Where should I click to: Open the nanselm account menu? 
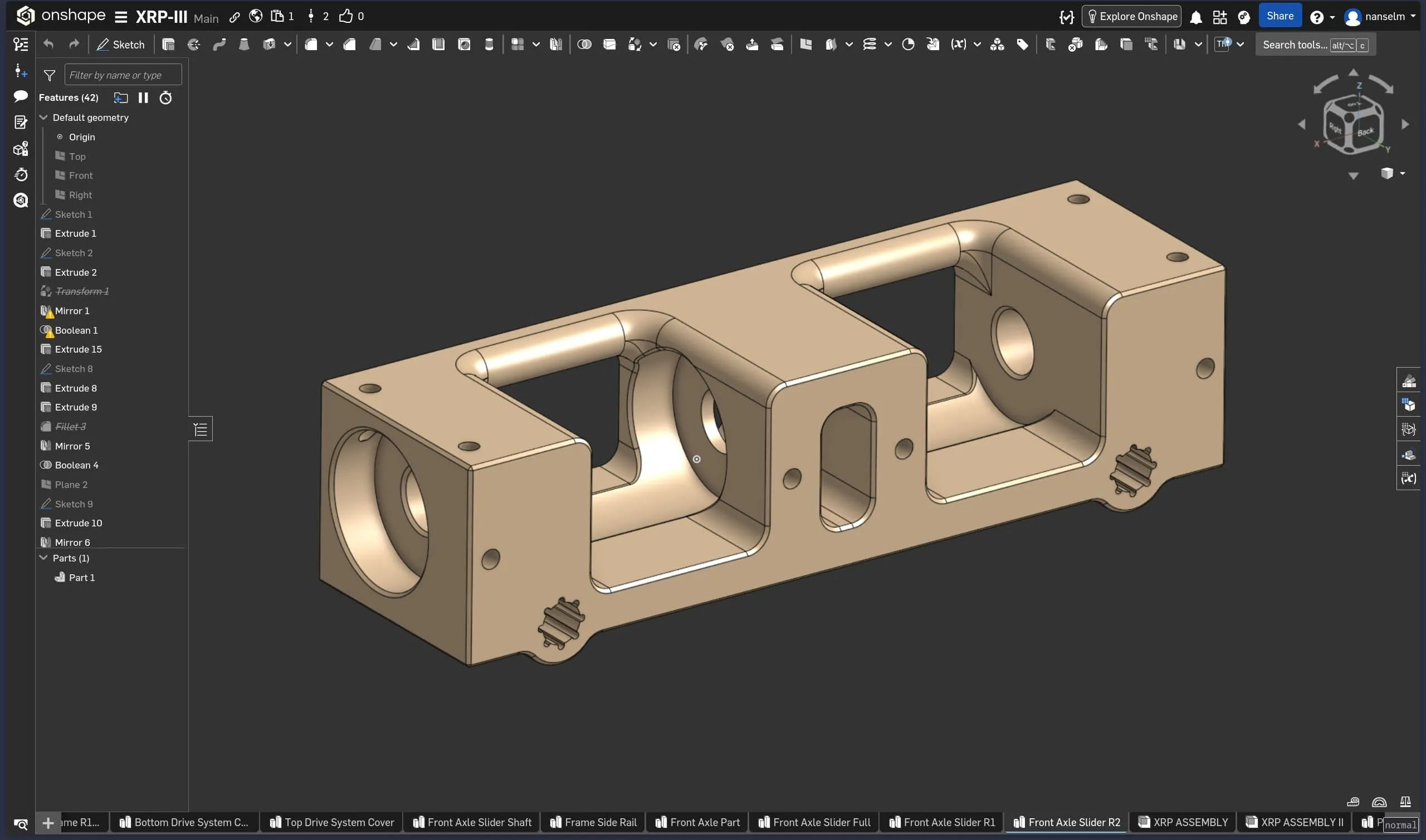1380,17
